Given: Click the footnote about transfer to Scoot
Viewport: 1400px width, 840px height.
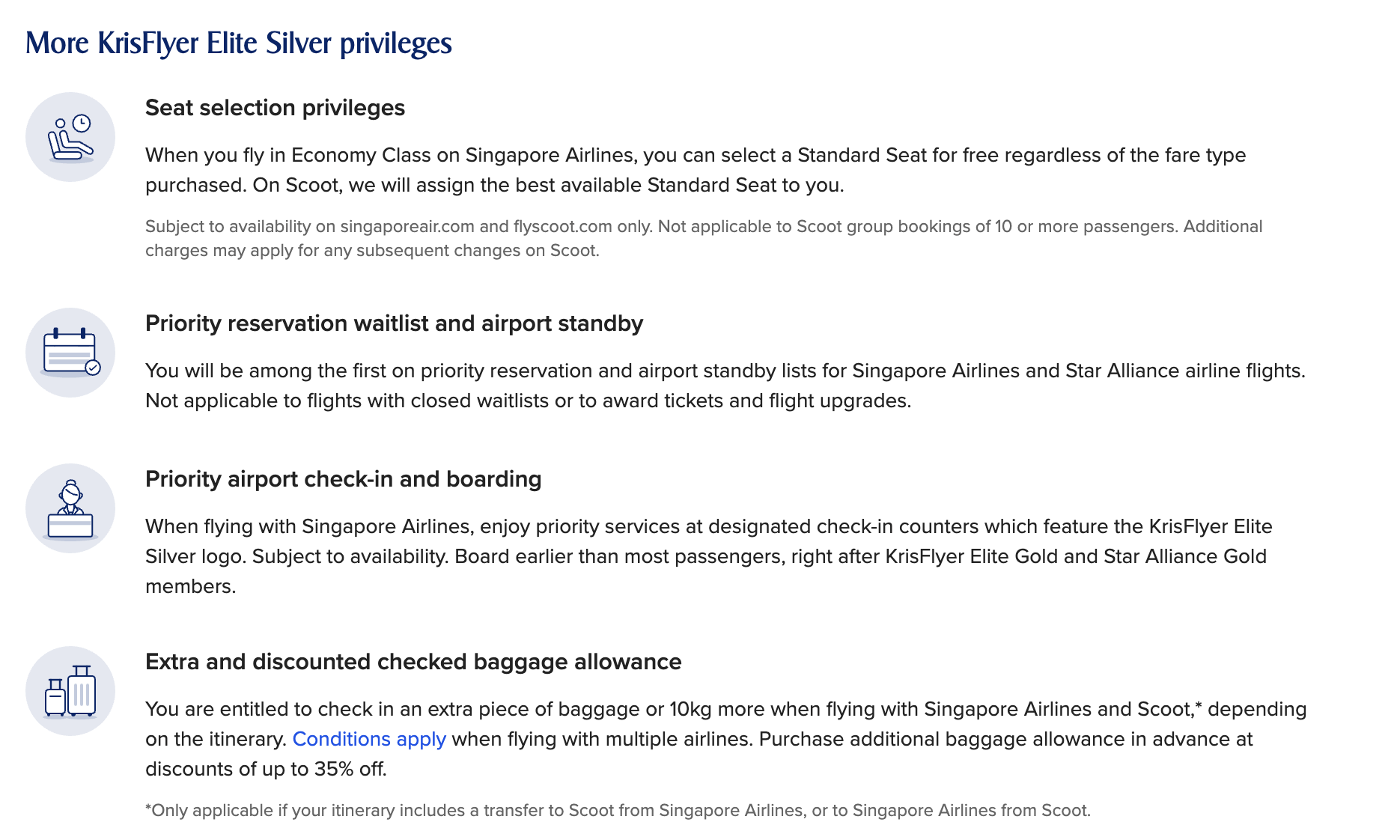Looking at the screenshot, I should pos(618,810).
